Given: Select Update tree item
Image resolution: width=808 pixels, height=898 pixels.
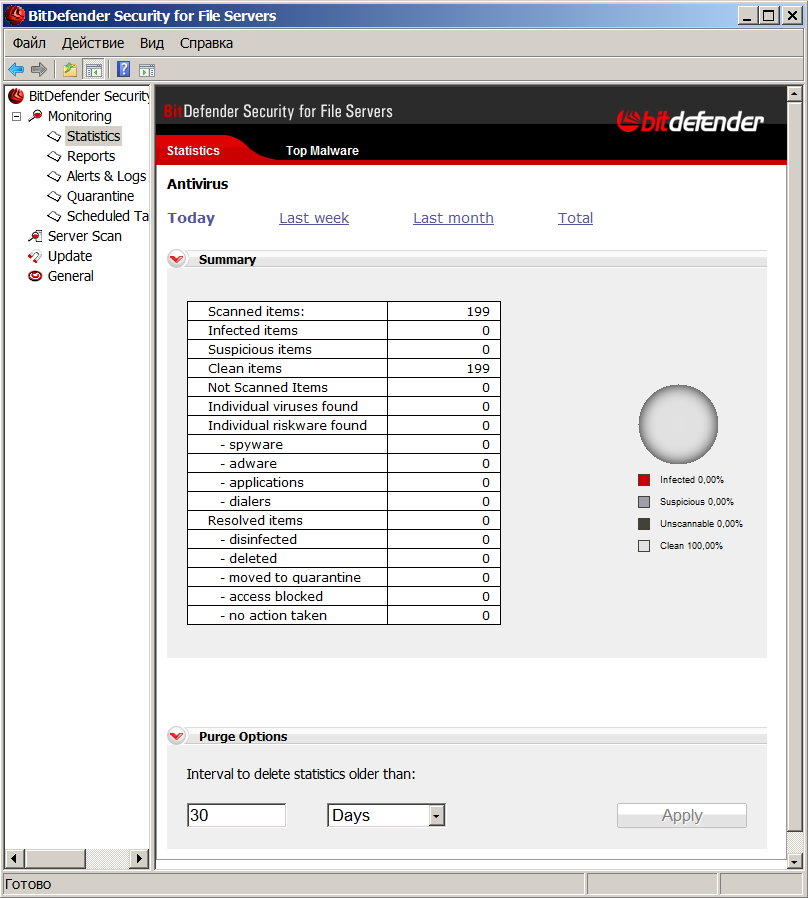Looking at the screenshot, I should [70, 256].
